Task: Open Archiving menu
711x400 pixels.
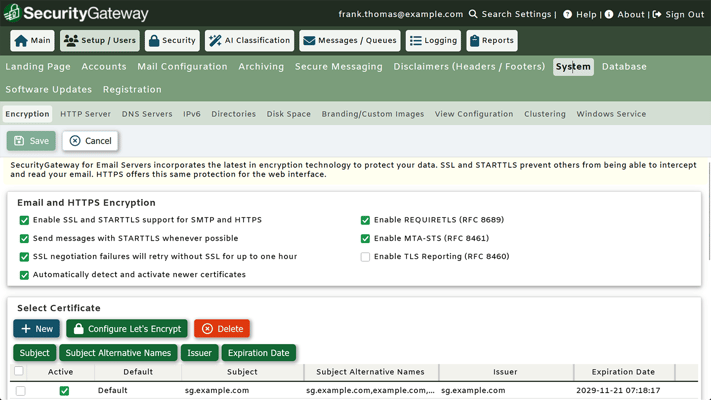Action: (x=261, y=67)
